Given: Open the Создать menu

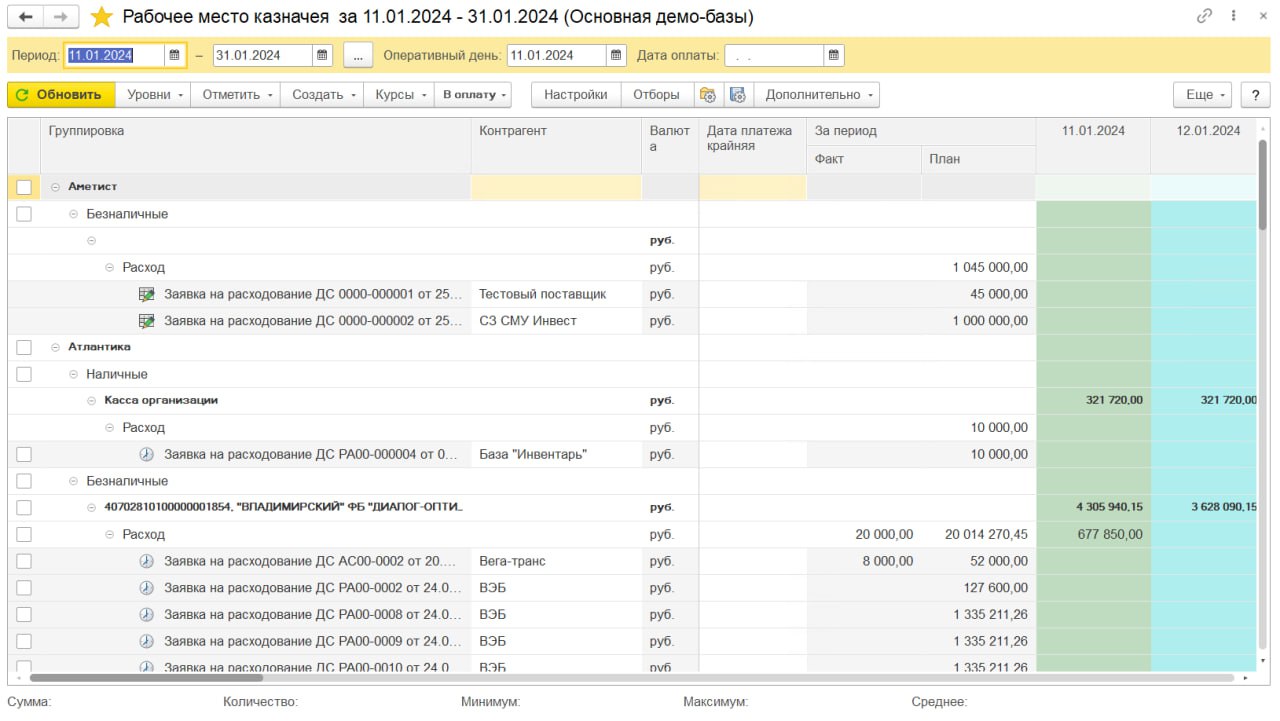Looking at the screenshot, I should (x=324, y=95).
